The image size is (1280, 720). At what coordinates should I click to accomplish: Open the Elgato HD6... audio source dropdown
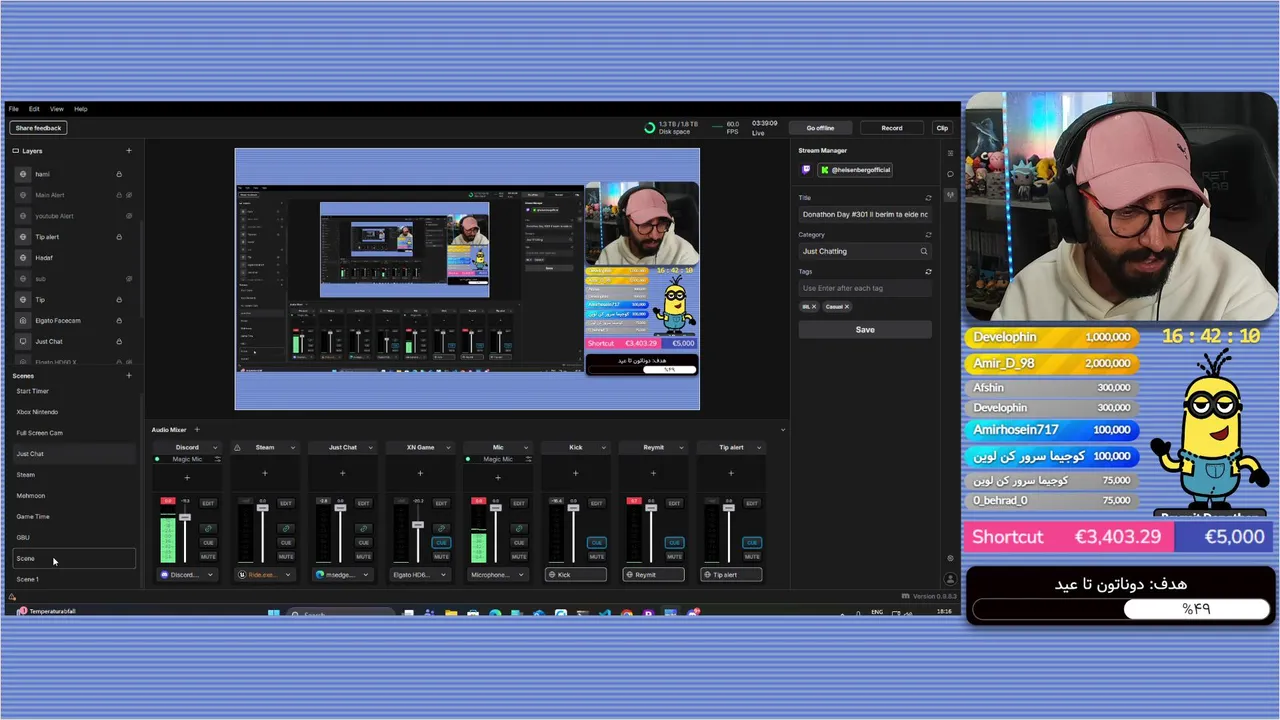pyautogui.click(x=421, y=575)
